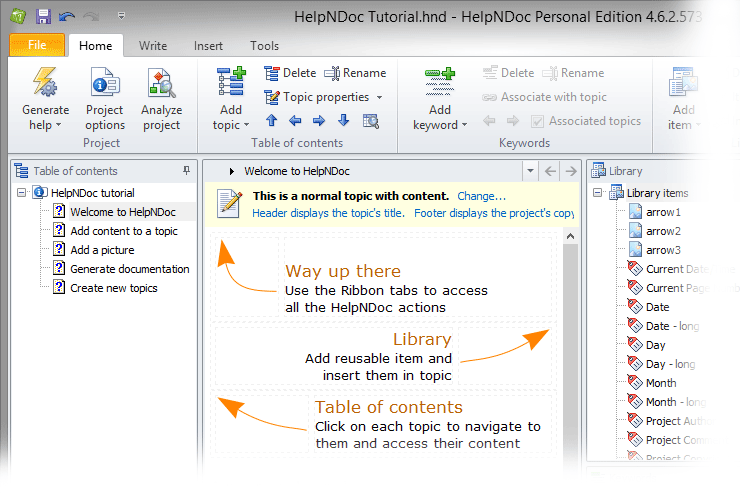Click the Save icon in quick access toolbar
Image resolution: width=740 pixels, height=500 pixels.
click(x=43, y=17)
